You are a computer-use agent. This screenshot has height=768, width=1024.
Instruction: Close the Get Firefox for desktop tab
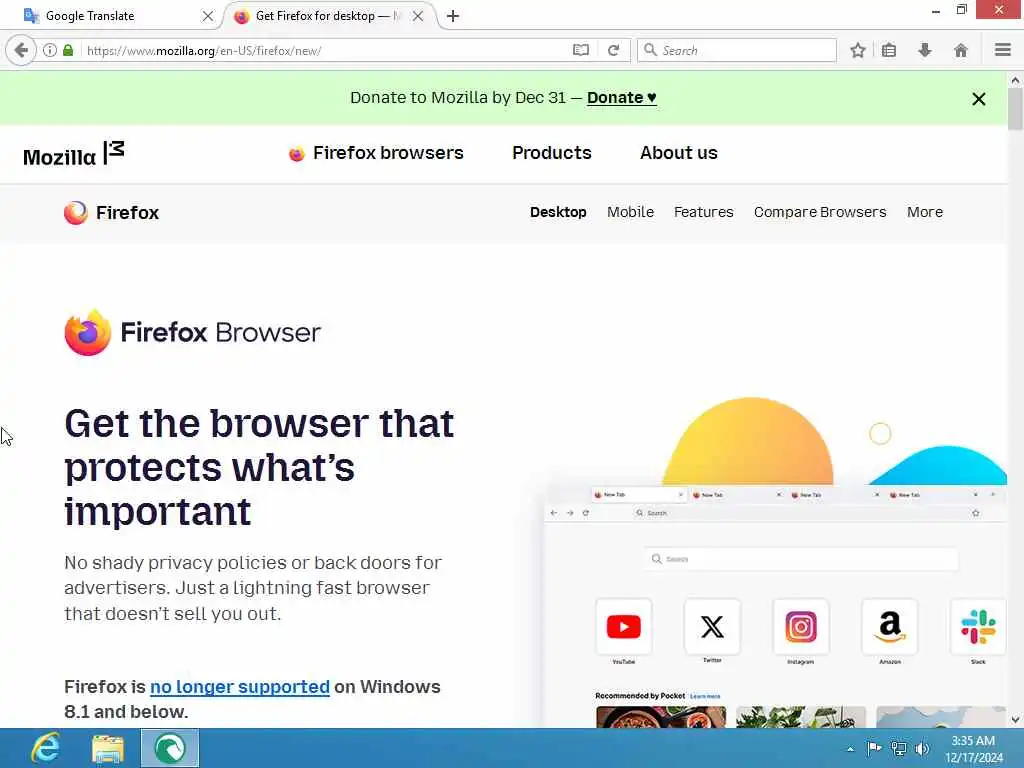tap(418, 16)
